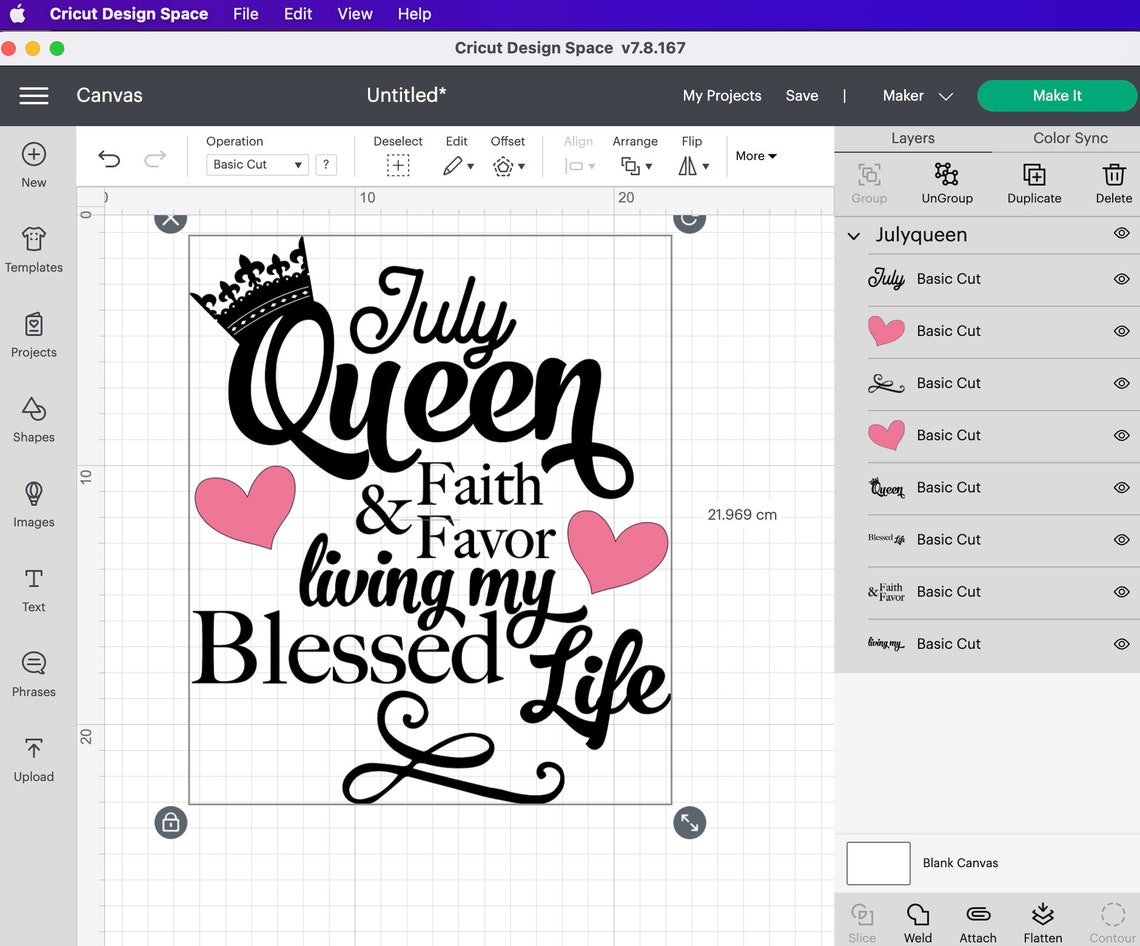This screenshot has height=946, width=1140.
Task: Open the View menu
Action: coord(354,14)
